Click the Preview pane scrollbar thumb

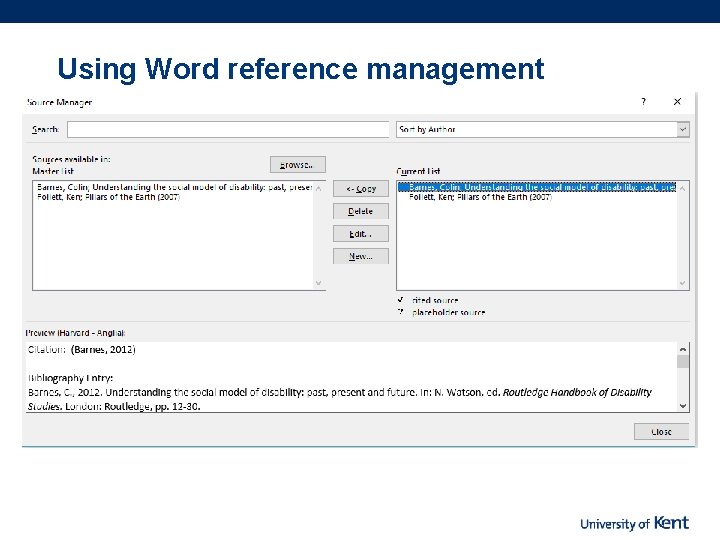coord(683,362)
